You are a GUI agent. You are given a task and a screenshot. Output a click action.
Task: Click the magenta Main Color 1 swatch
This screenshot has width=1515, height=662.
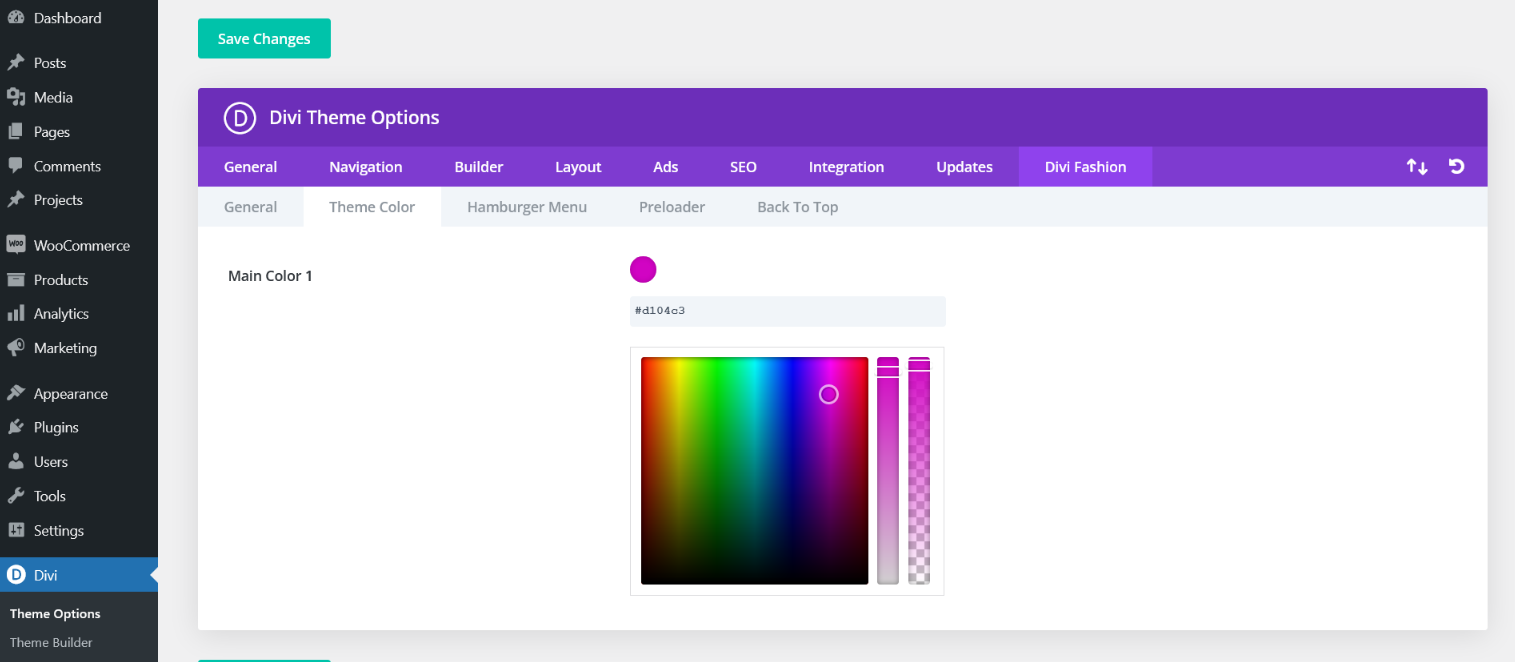[x=643, y=269]
